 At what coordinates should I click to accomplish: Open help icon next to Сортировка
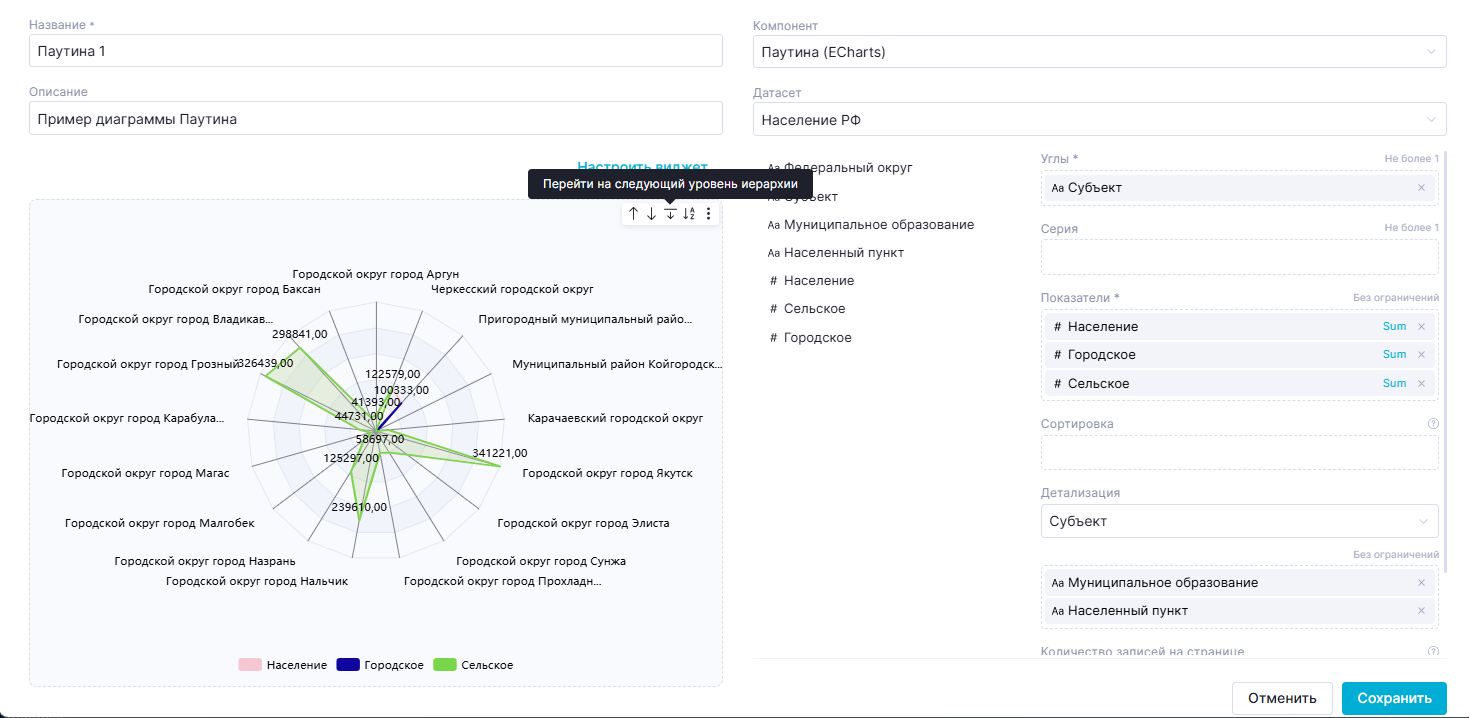point(1433,424)
